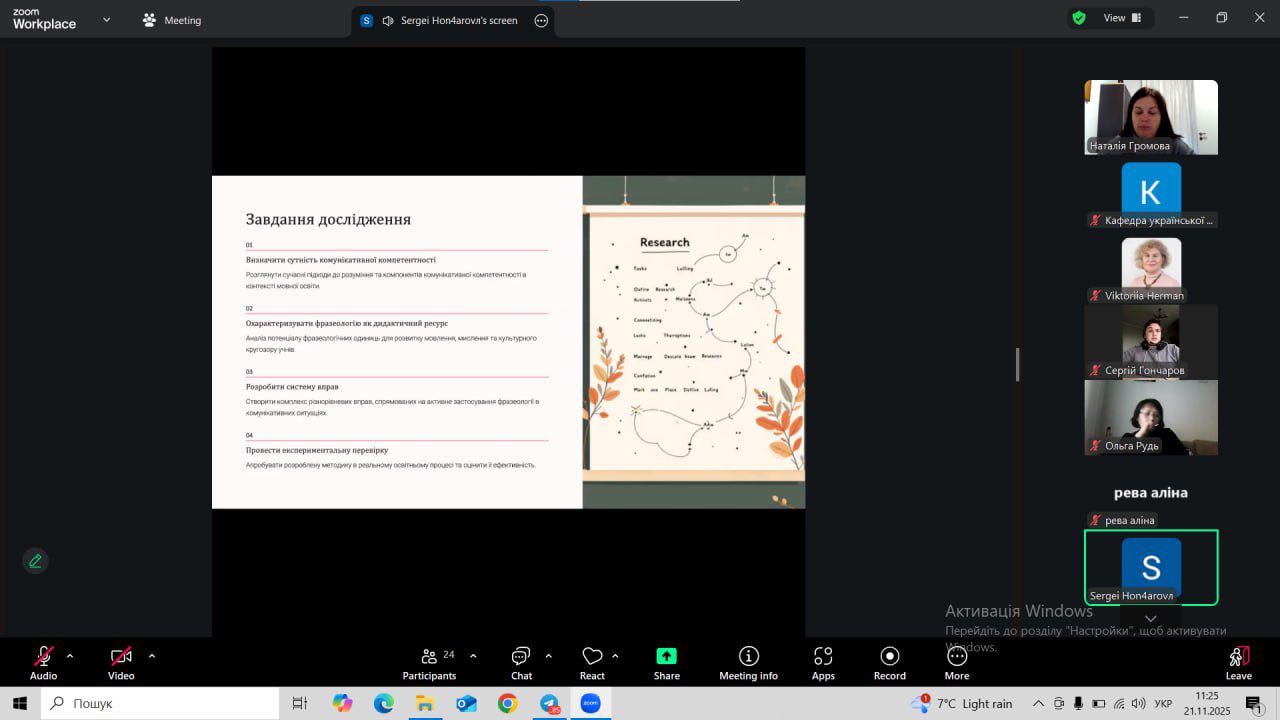Screen dimensions: 1280x720
Task: Open Meeting info
Action: coord(748,662)
